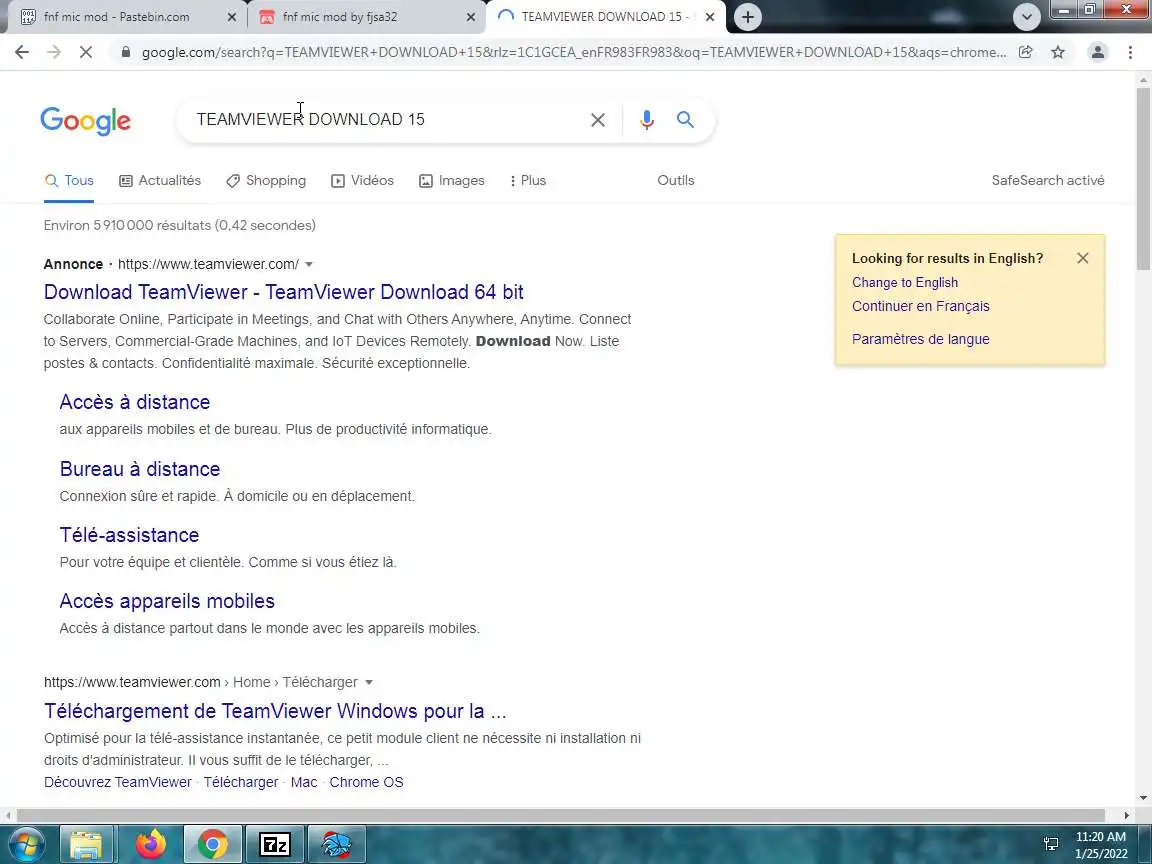Open Téléchargement de TeamViewer Windows result
This screenshot has height=864, width=1152.
pos(275,711)
